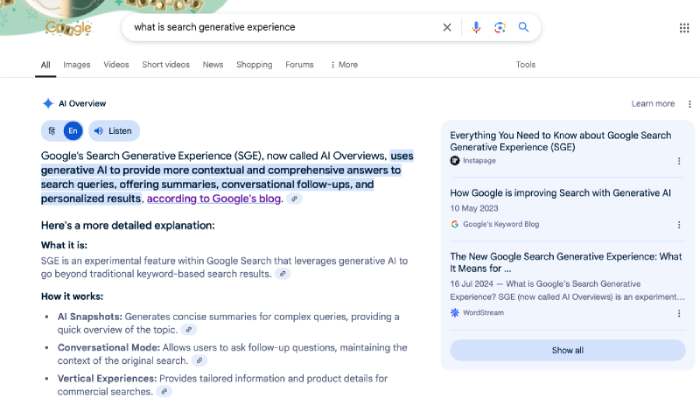Image resolution: width=700 pixels, height=405 pixels.
Task: Open Google Lens image search
Action: (x=500, y=28)
